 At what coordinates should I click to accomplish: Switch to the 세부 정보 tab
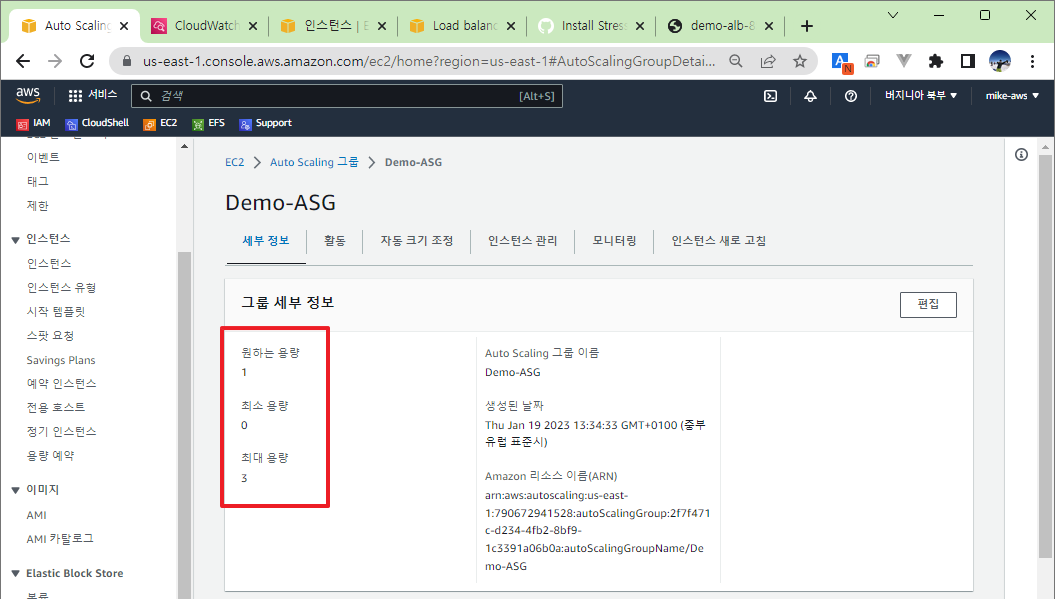[x=266, y=241]
